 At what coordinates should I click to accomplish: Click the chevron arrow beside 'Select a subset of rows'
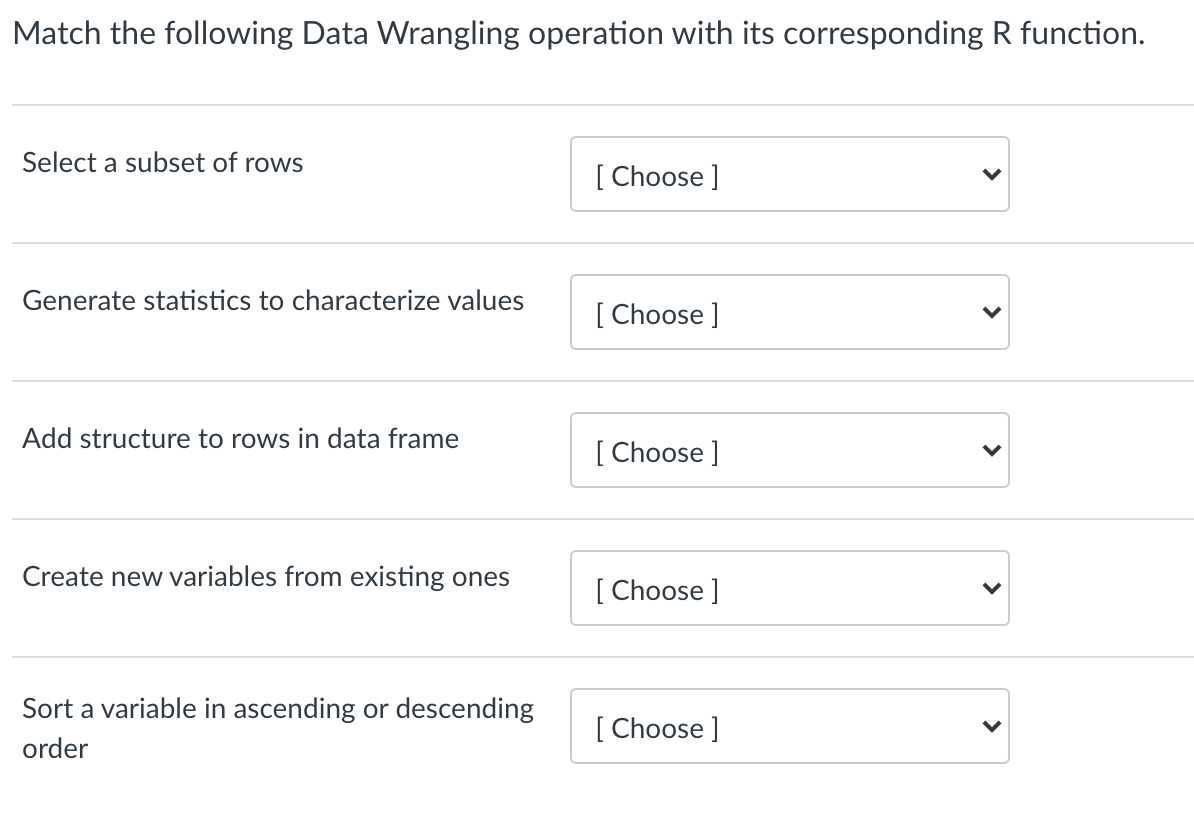[x=990, y=175]
